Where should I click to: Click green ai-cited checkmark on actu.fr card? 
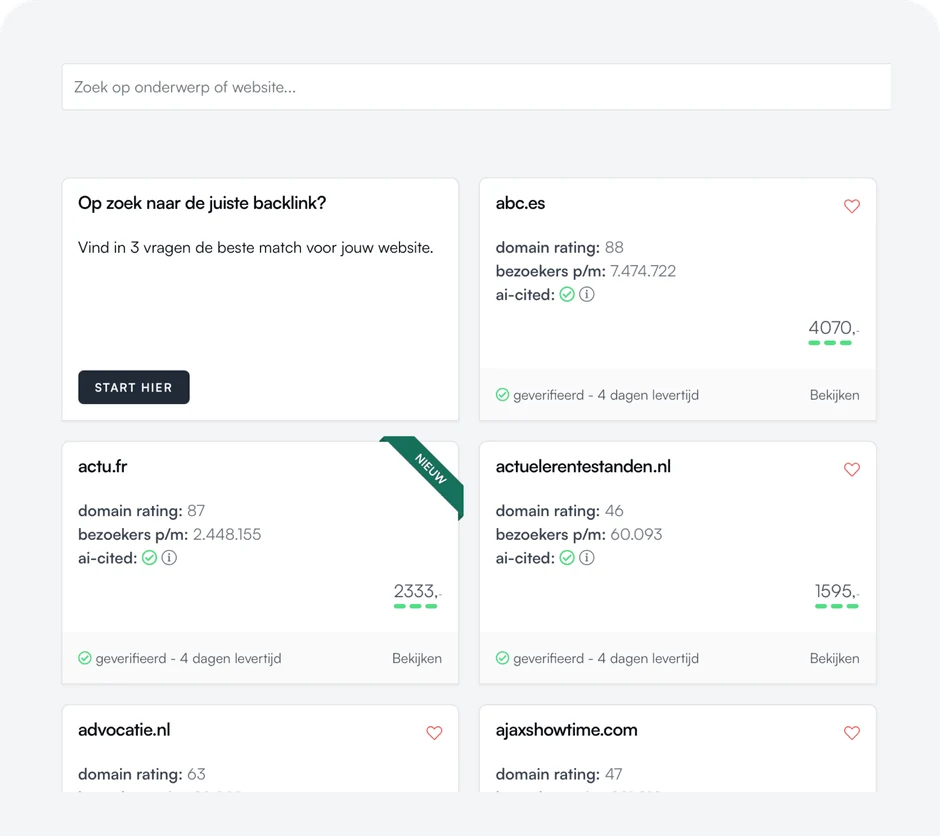(149, 558)
